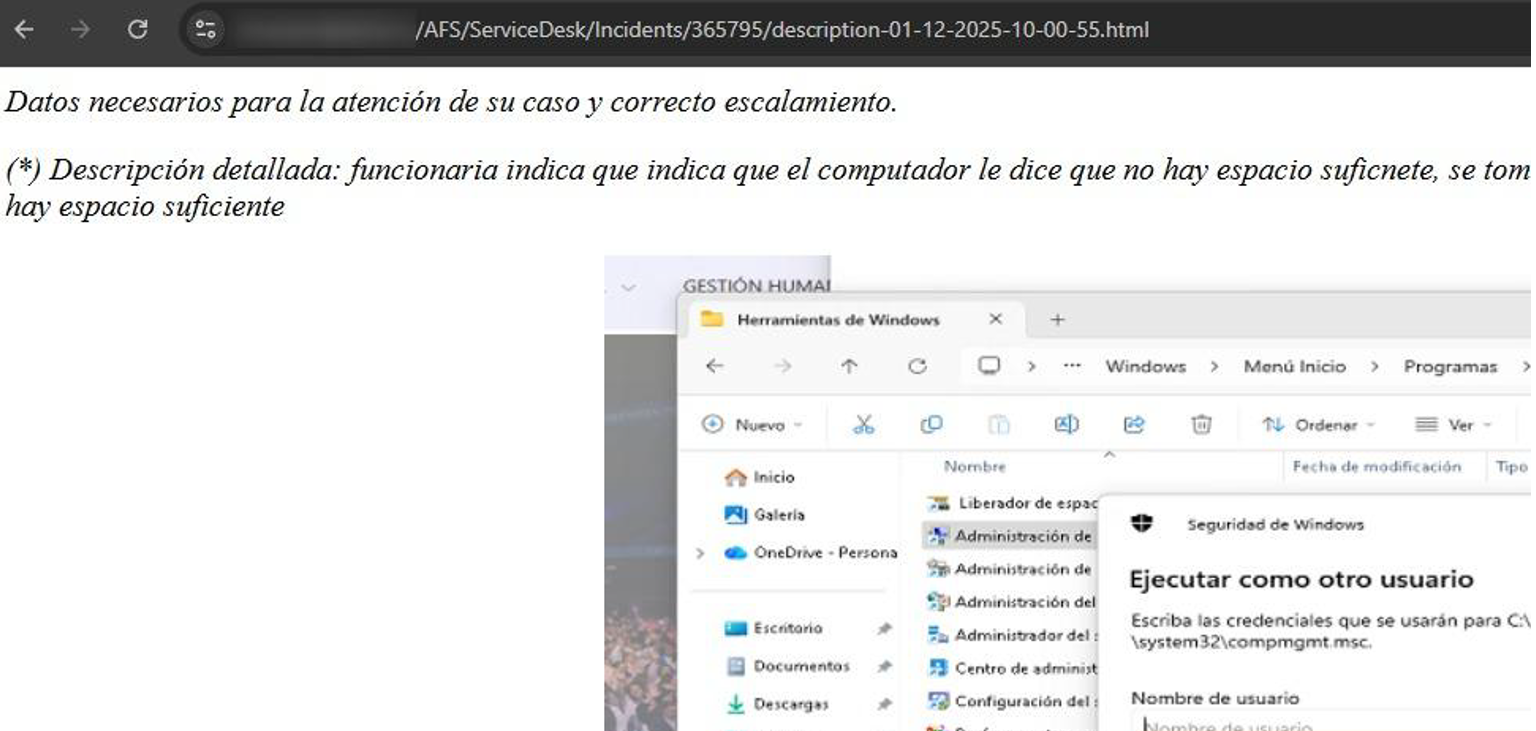Go forward in the Explorer window
Image resolution: width=1536 pixels, height=731 pixels.
(x=782, y=366)
